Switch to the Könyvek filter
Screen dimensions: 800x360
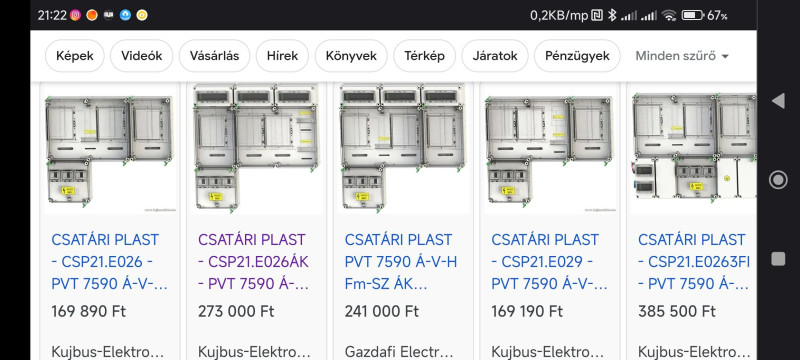[x=351, y=56]
